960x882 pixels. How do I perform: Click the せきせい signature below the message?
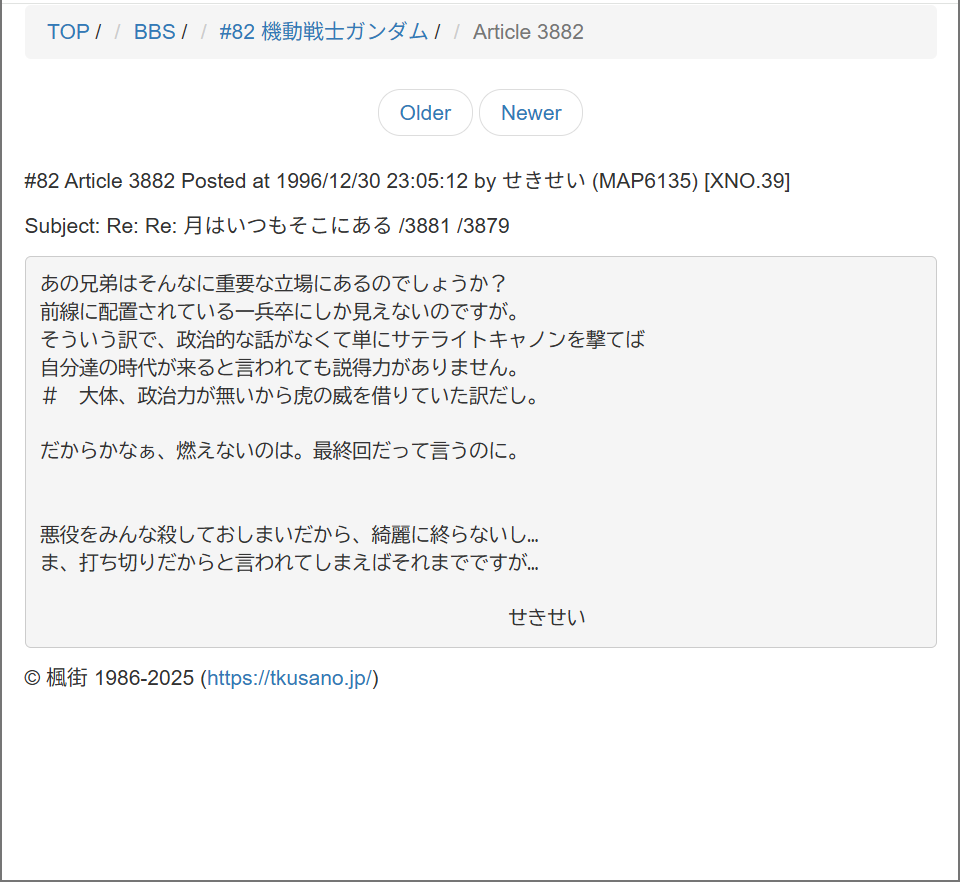click(x=547, y=617)
